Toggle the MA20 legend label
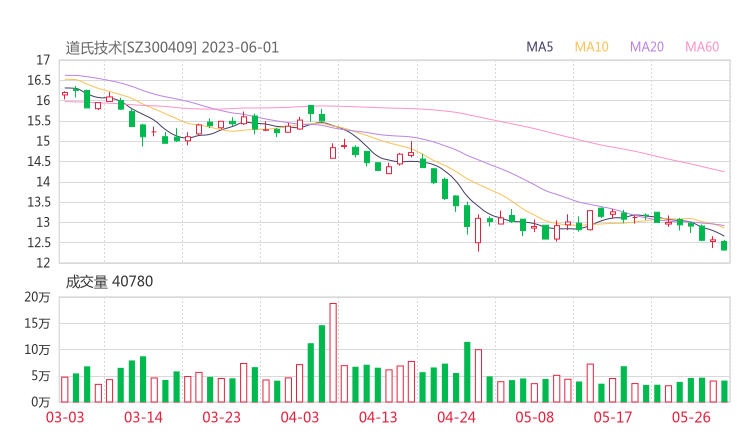740x440 pixels. pos(647,47)
